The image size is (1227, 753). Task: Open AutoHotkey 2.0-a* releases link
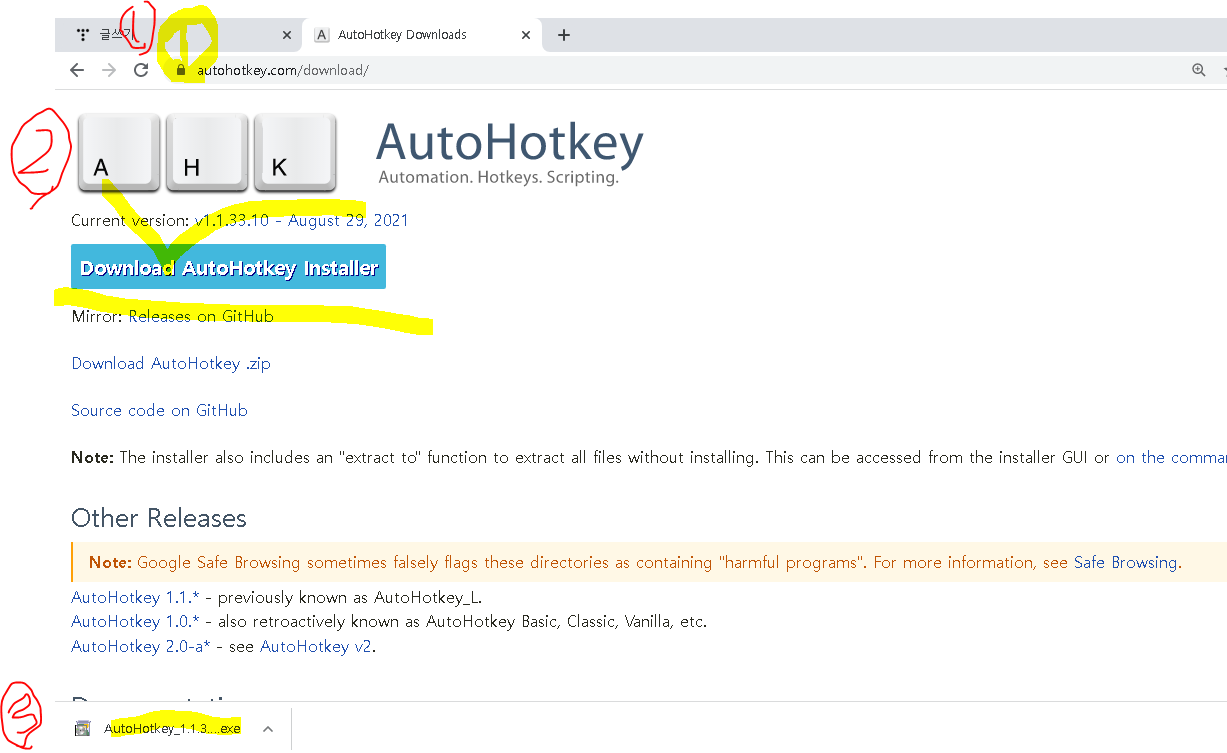(141, 646)
